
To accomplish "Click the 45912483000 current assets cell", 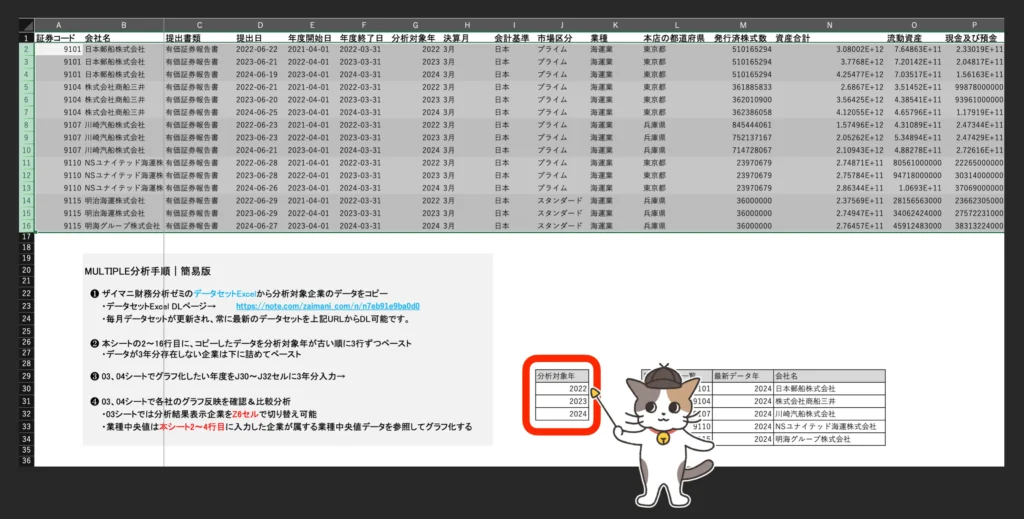I will (x=914, y=226).
